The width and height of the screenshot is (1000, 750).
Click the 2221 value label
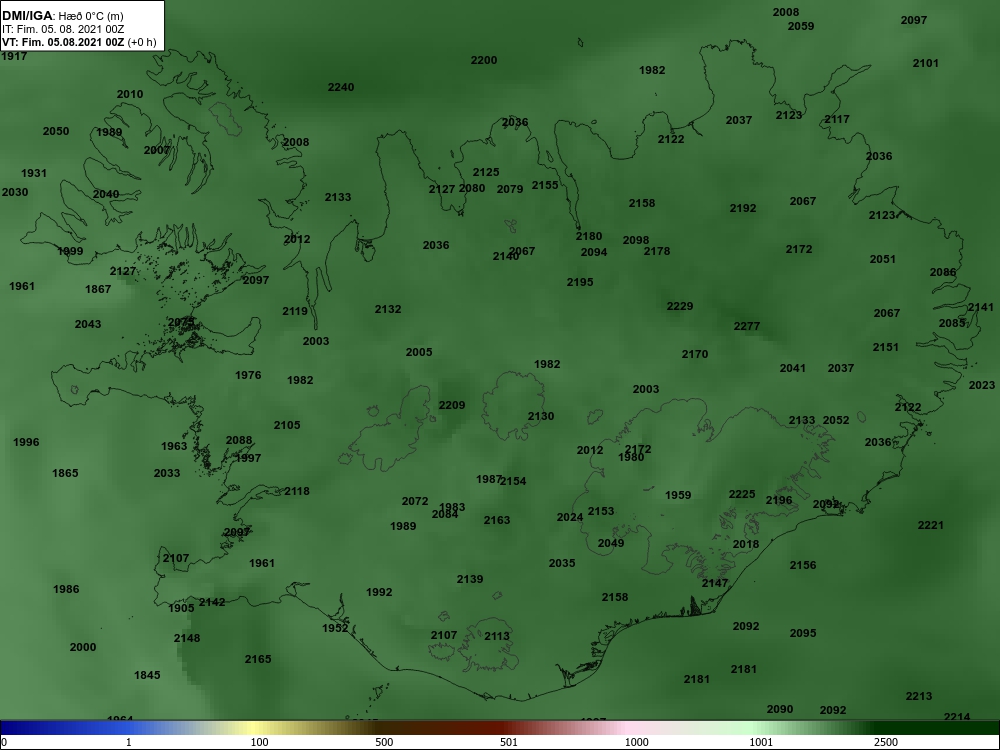click(930, 526)
